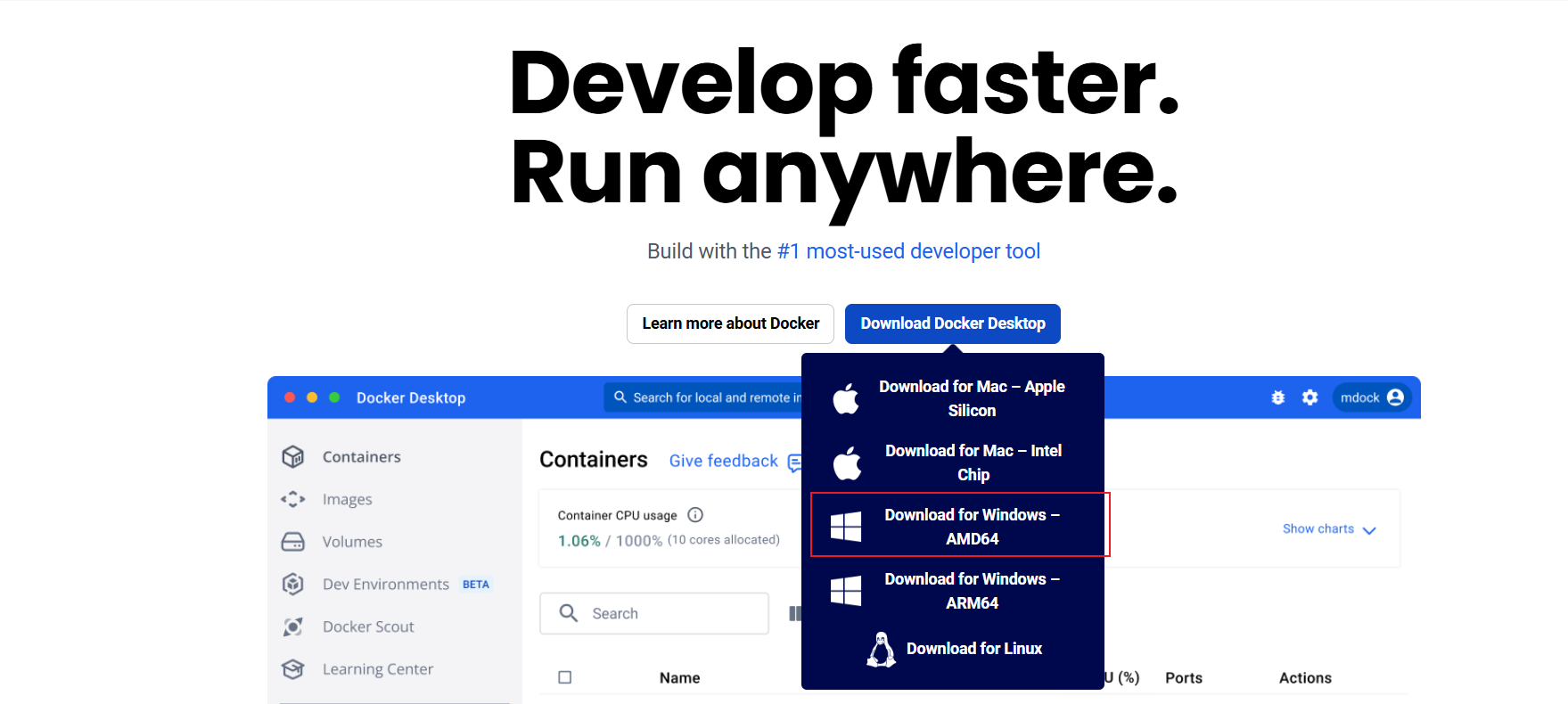The image size is (1568, 704).
Task: Click the 1.06% CPU usage value
Action: click(x=579, y=541)
